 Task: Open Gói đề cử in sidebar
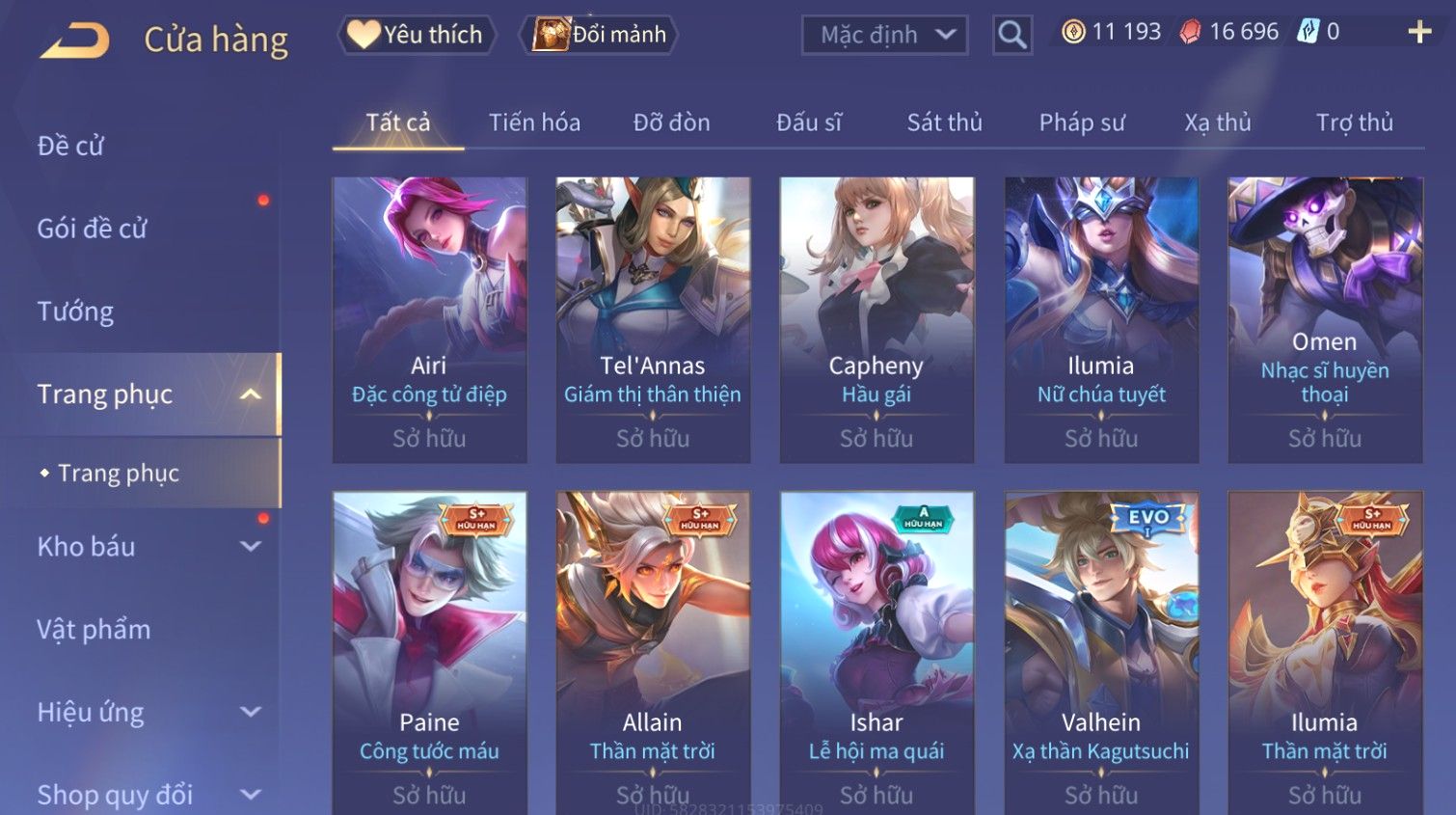coord(92,229)
